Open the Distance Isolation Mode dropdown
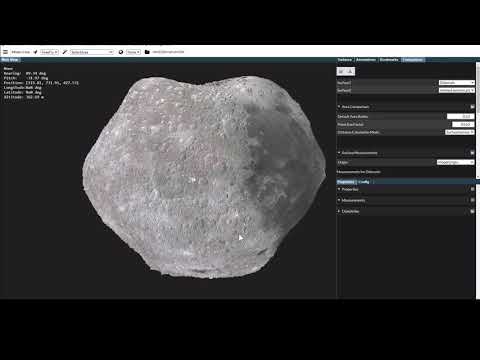Viewport: 480px width, 360px height. tap(460, 132)
